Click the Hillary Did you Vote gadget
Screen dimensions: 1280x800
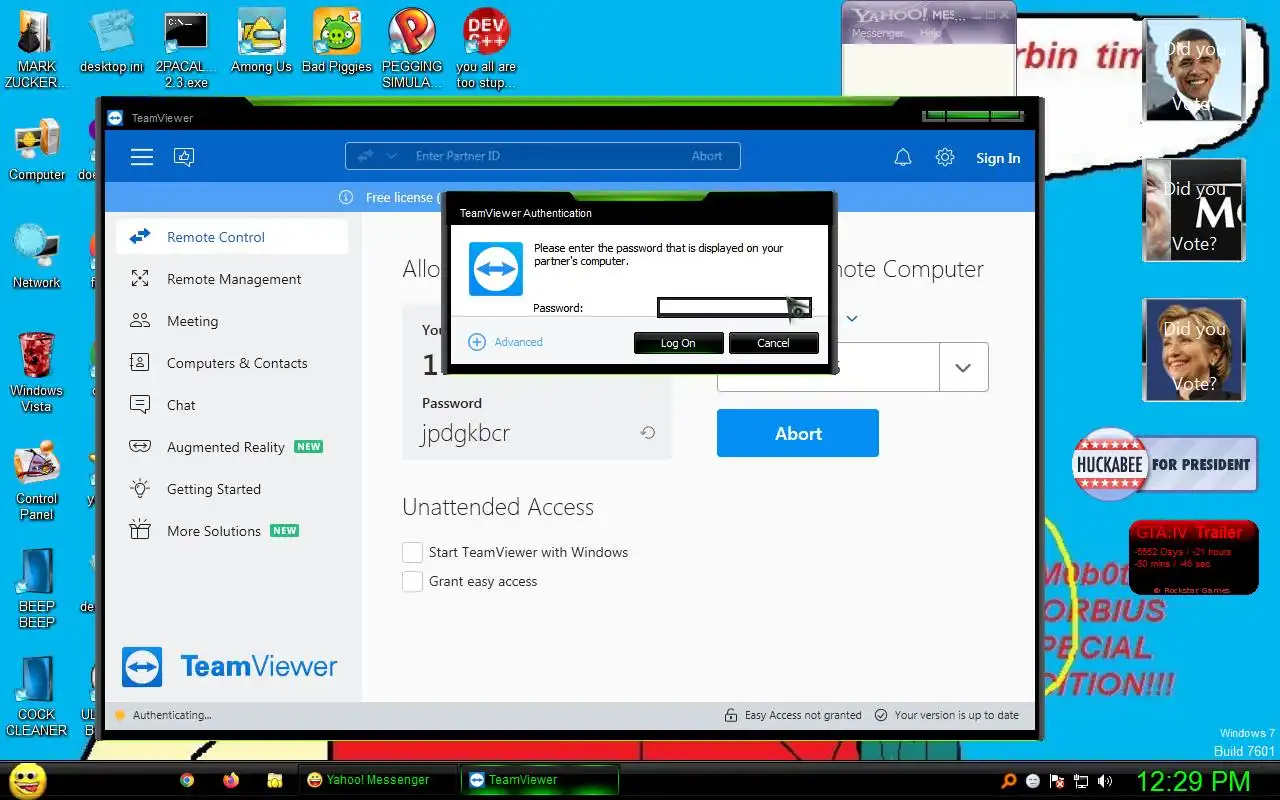pos(1193,350)
